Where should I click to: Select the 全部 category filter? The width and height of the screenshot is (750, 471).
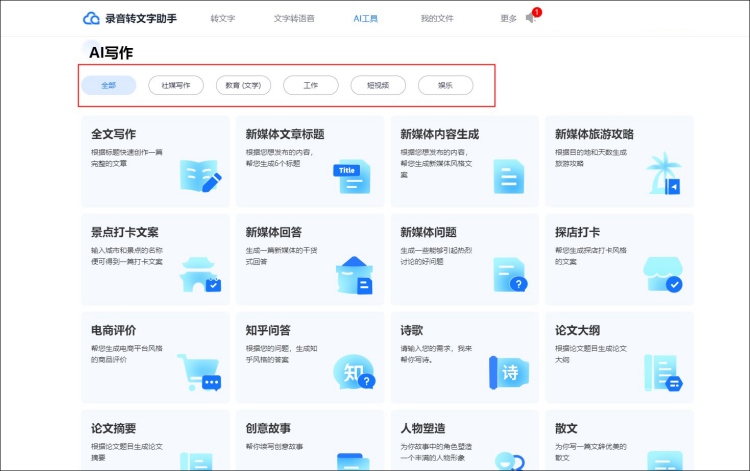(109, 85)
